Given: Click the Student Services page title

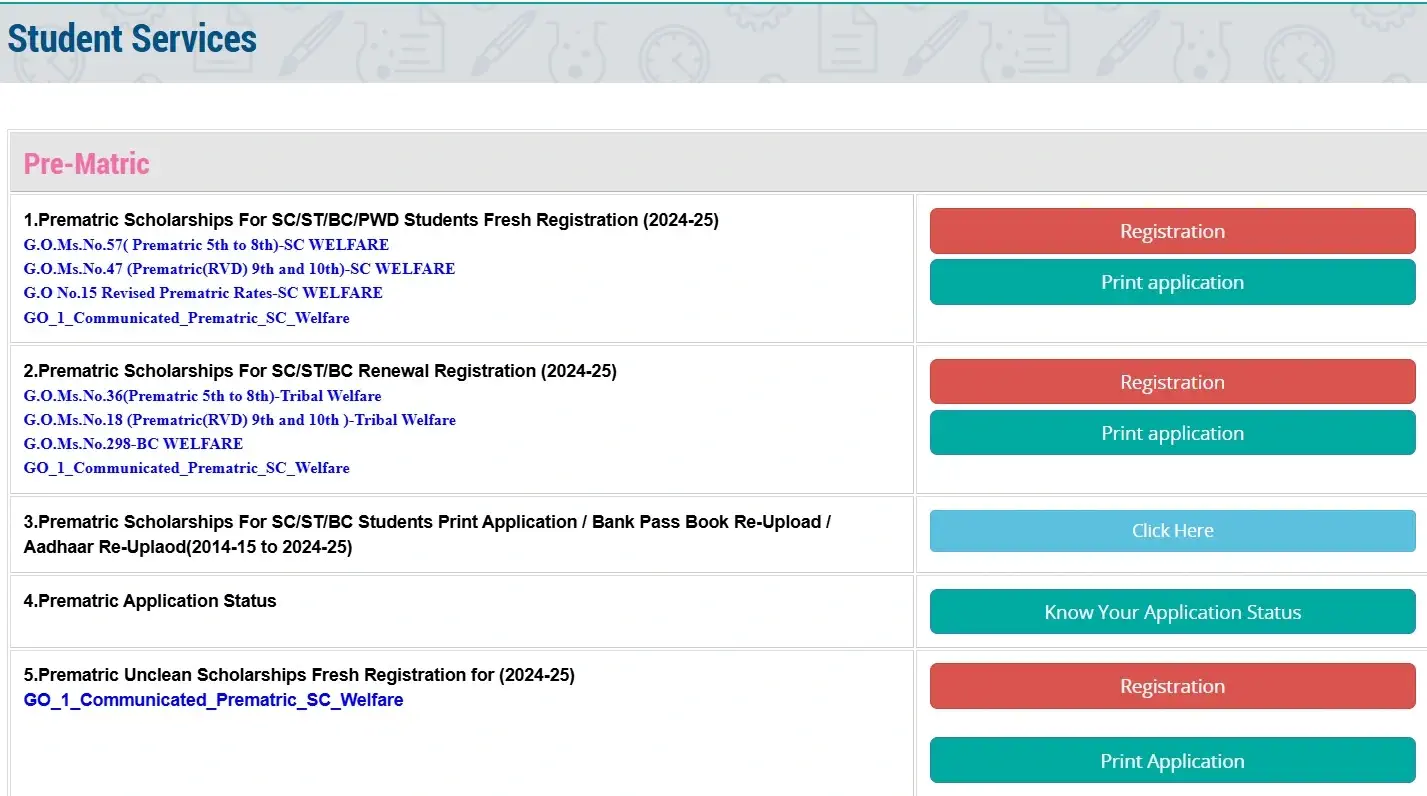Looking at the screenshot, I should pos(132,39).
